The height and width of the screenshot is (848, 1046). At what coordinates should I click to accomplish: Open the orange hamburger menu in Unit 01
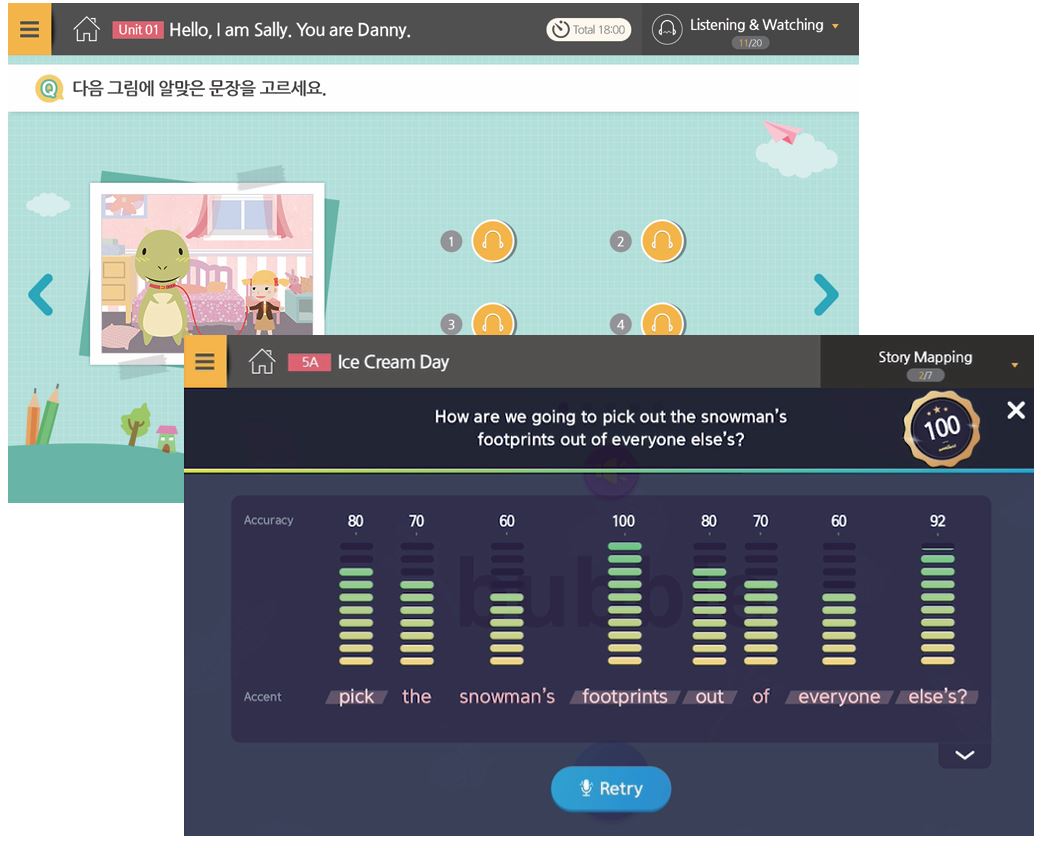coord(29,30)
